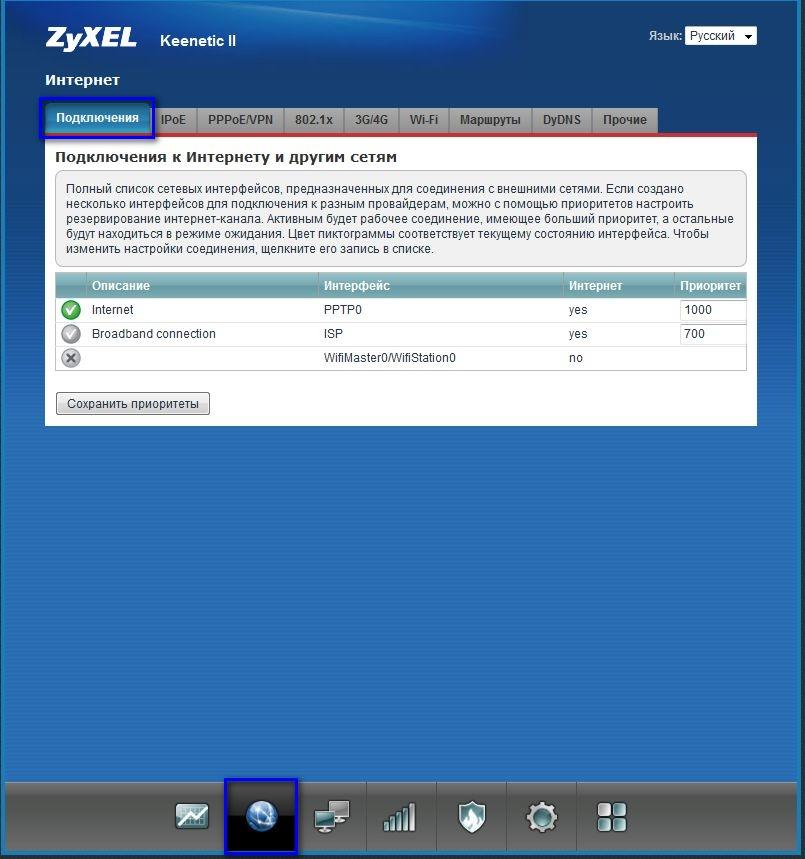Viewport: 805px width, 859px height.
Task: Switch to the DyDNS tab
Action: click(x=562, y=119)
